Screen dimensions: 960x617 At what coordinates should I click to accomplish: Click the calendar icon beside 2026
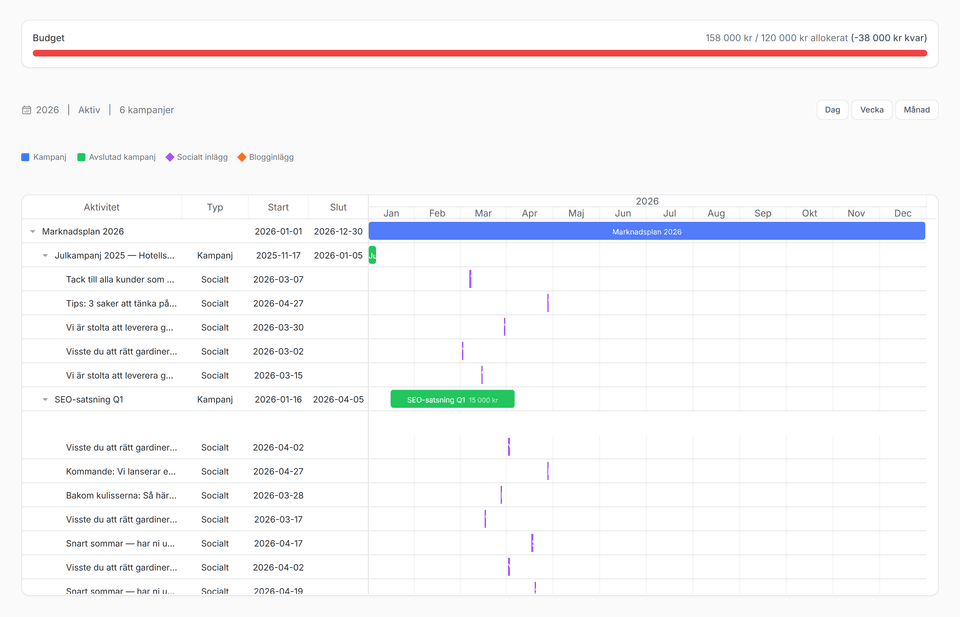[27, 110]
